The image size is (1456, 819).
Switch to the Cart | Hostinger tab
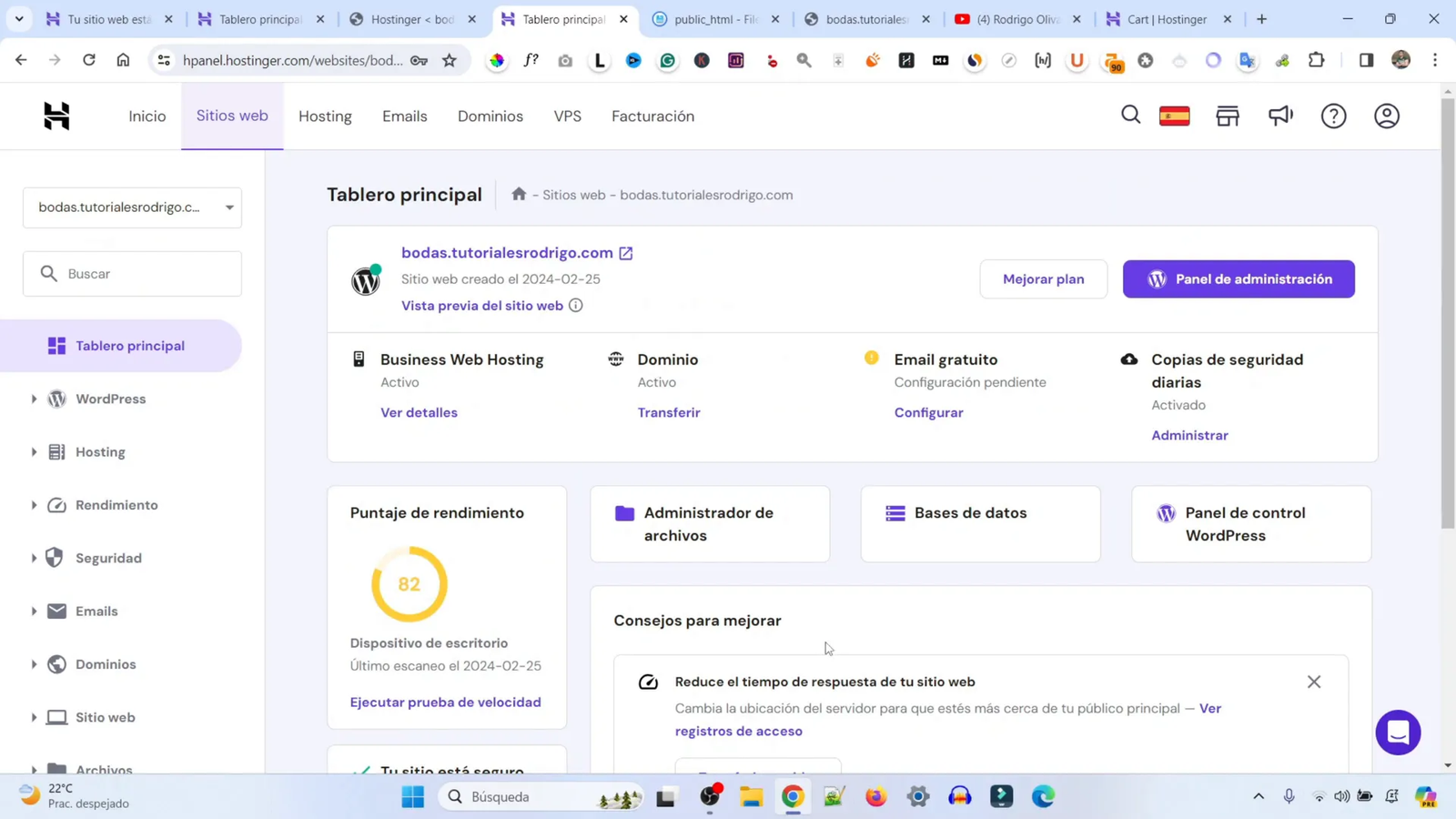tap(1167, 19)
